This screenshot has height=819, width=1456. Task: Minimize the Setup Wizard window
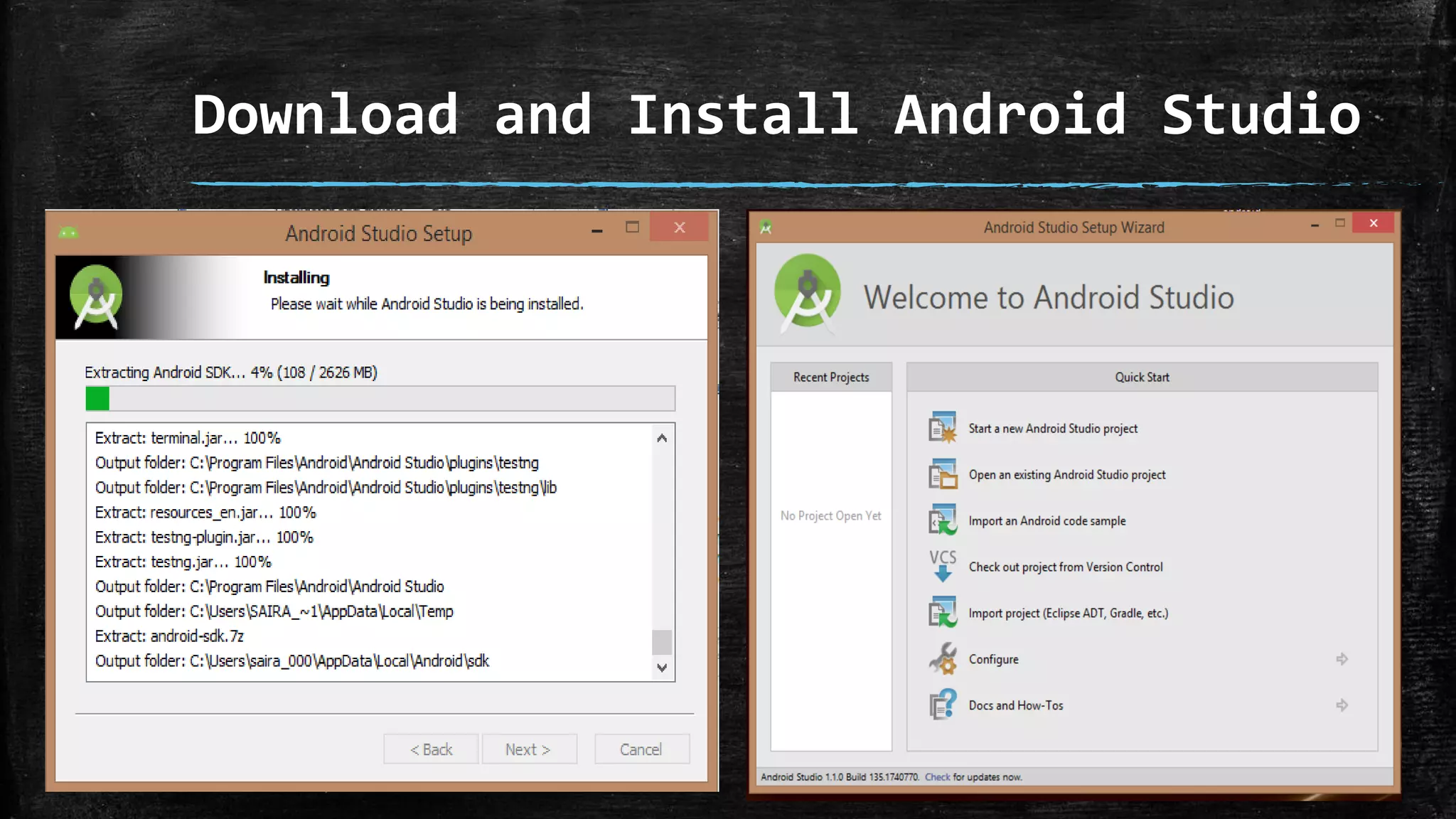[1315, 225]
